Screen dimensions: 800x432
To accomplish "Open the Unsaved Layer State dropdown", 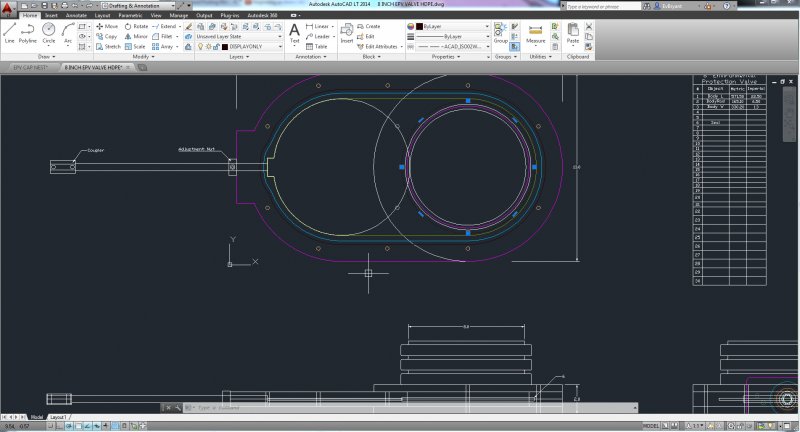I will click(x=238, y=36).
